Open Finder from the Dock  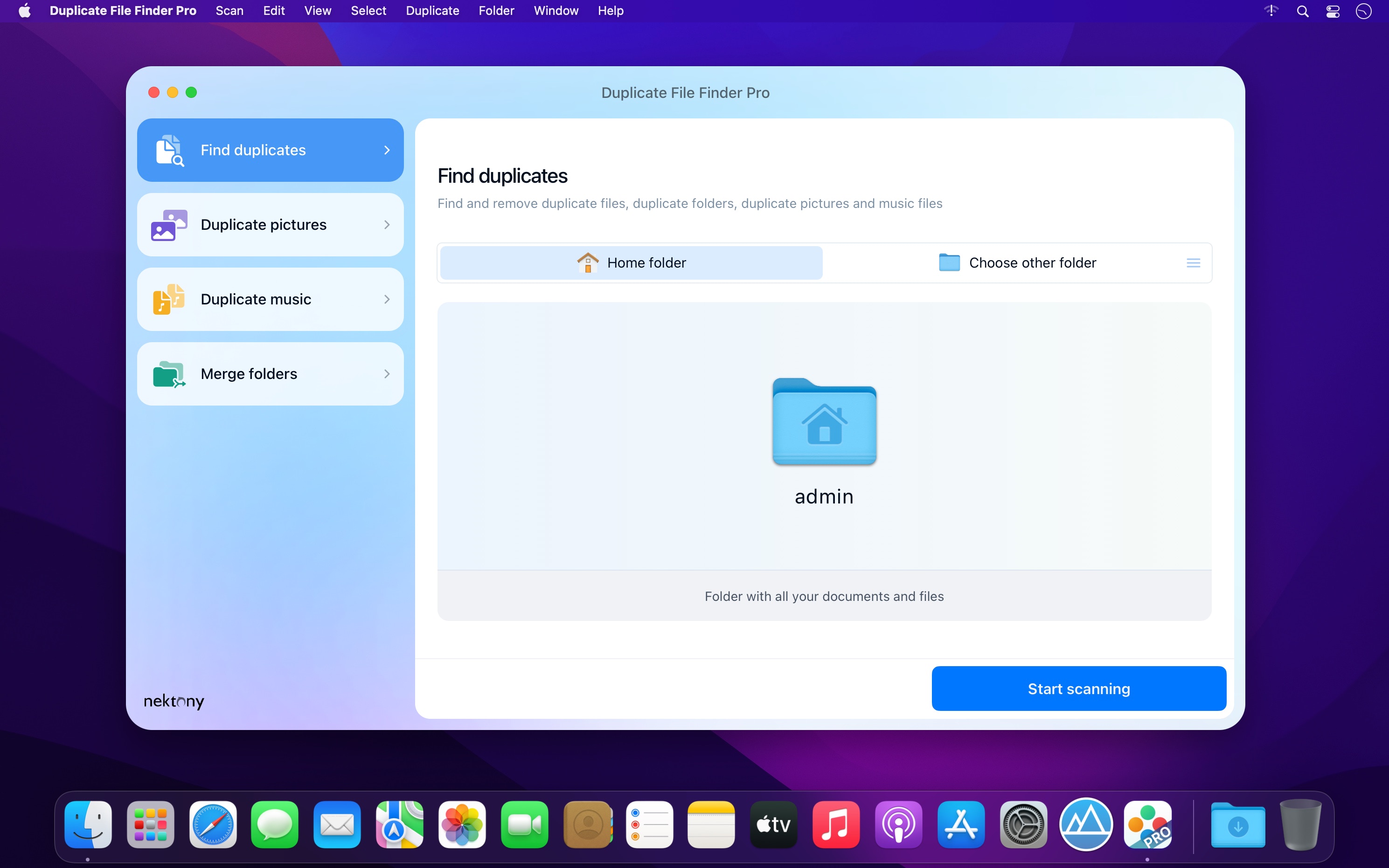point(88,824)
